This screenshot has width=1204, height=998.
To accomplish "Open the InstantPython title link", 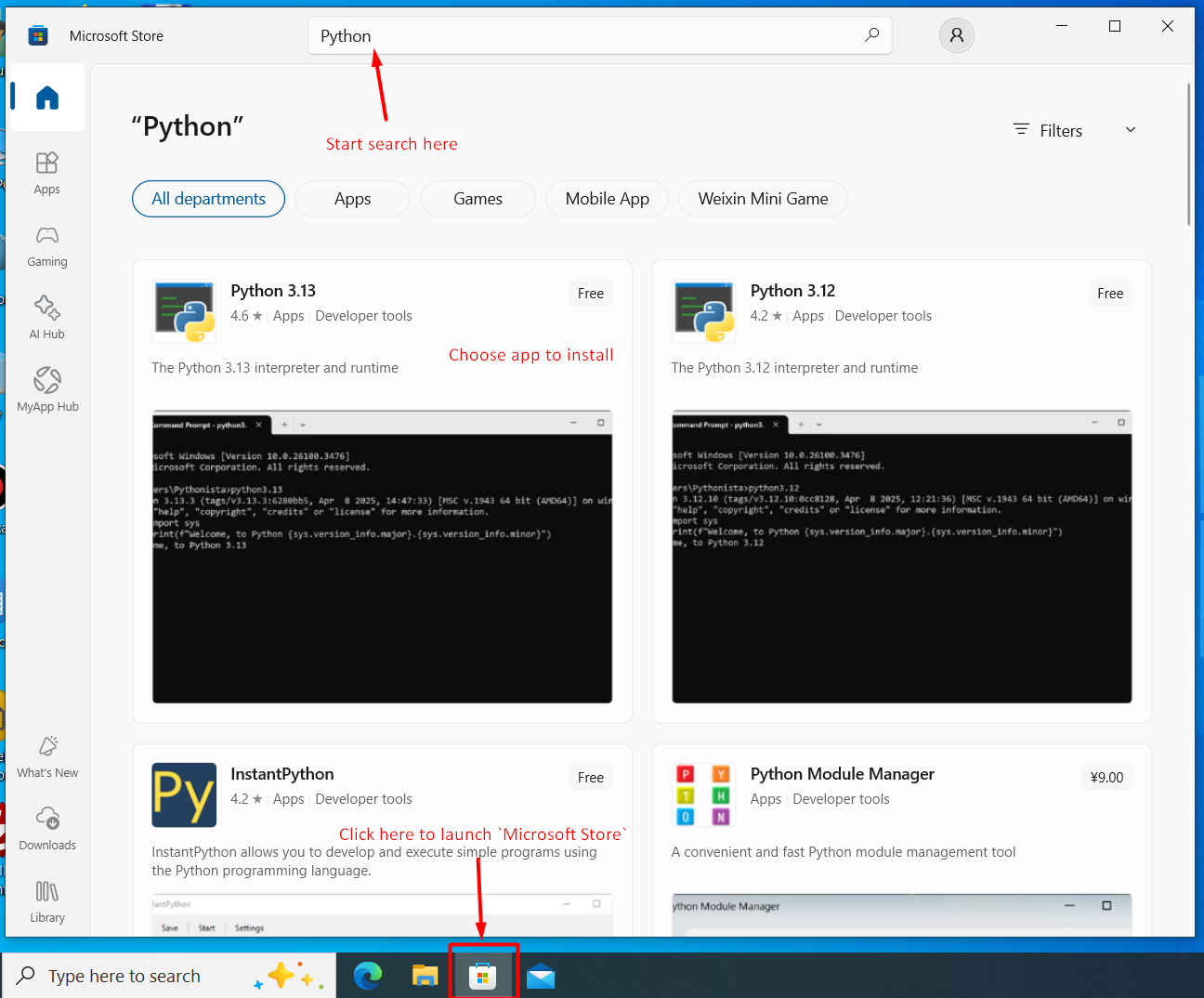I will pyautogui.click(x=282, y=774).
